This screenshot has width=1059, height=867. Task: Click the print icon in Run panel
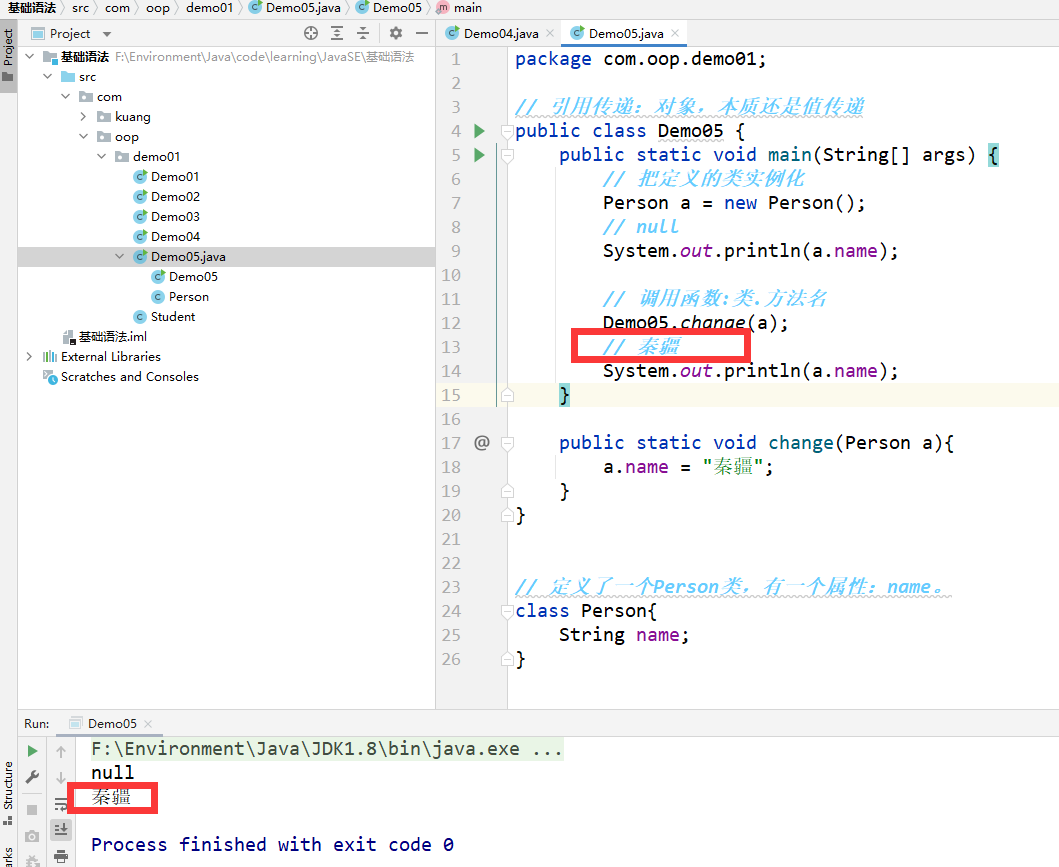pyautogui.click(x=61, y=856)
